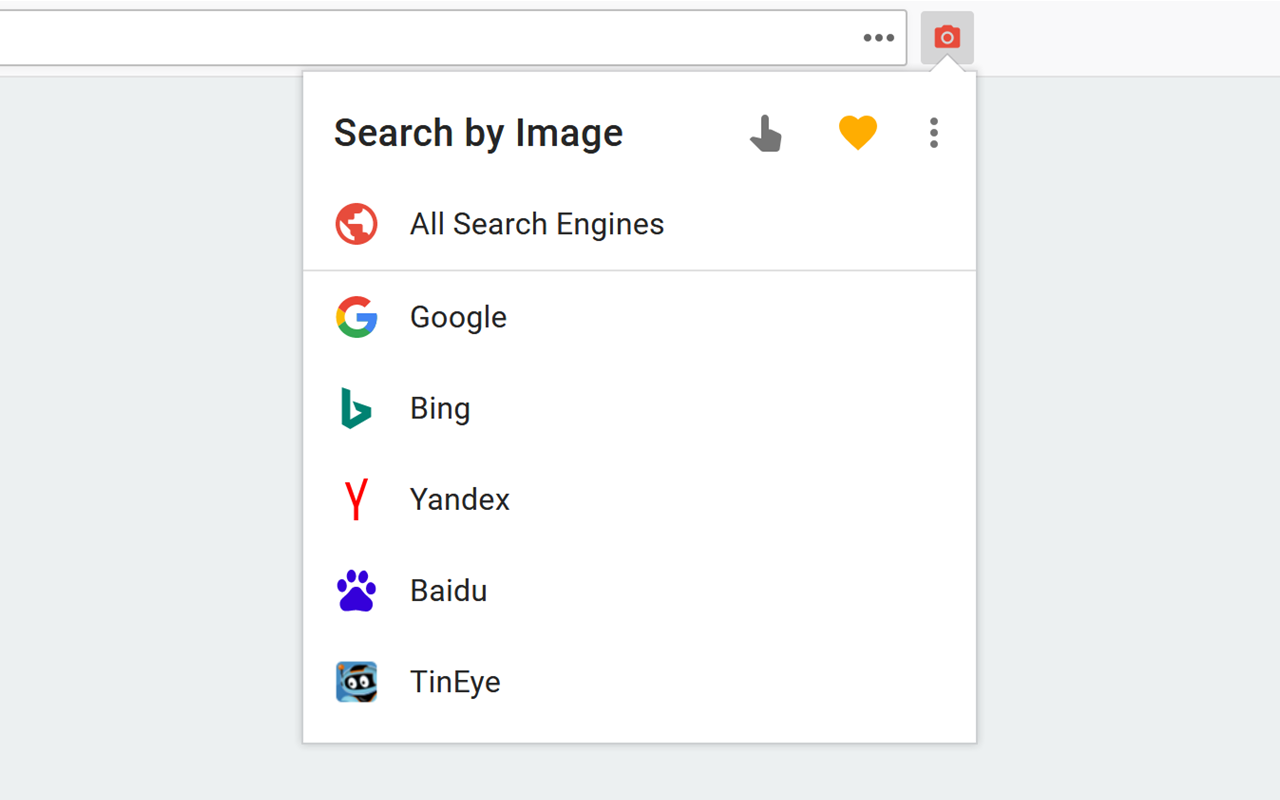Screen dimensions: 1280x800
Task: Search with Google menu entry
Action: pyautogui.click(x=458, y=317)
